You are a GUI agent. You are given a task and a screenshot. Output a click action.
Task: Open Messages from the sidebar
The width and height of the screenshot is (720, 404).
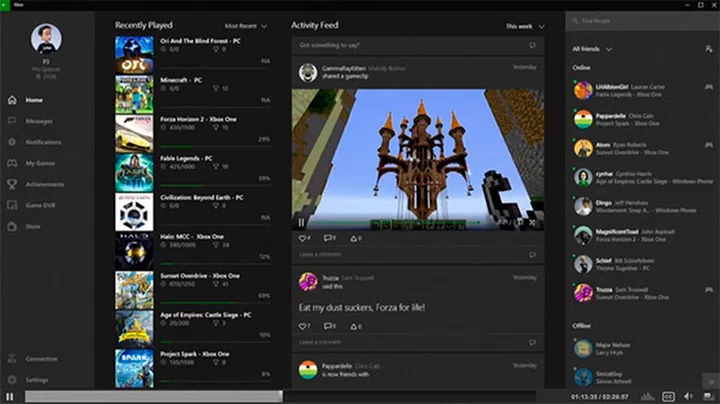point(12,121)
